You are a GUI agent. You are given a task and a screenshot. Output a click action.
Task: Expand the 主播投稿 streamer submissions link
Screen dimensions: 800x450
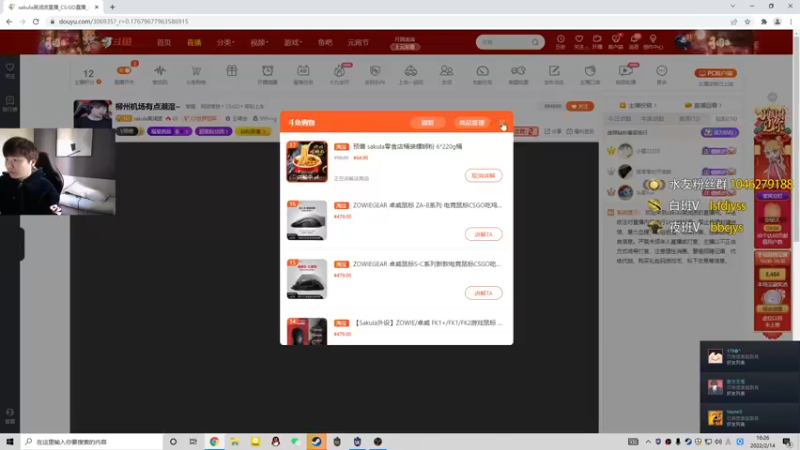638,105
